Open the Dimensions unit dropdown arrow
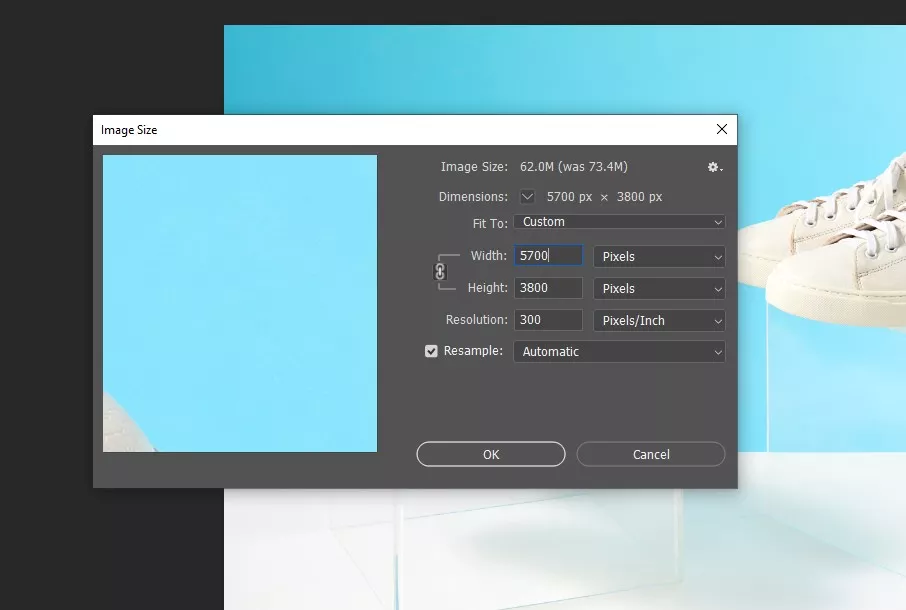 (x=528, y=197)
